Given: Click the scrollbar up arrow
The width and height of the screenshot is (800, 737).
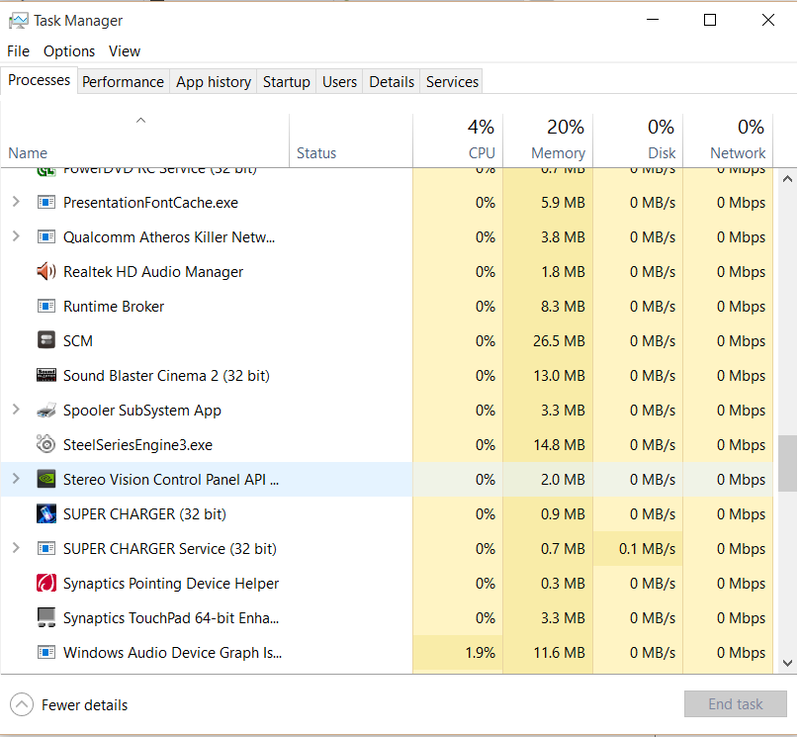Looking at the screenshot, I should [x=787, y=179].
